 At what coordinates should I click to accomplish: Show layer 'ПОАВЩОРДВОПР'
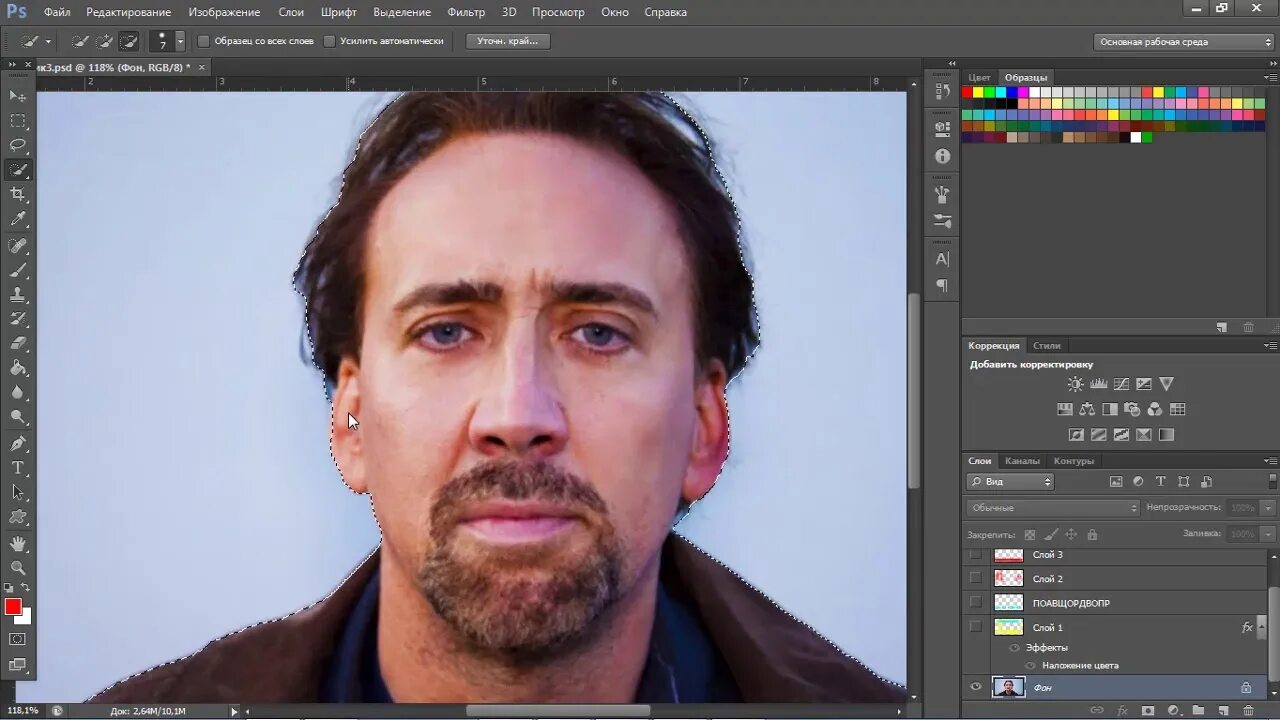(975, 602)
